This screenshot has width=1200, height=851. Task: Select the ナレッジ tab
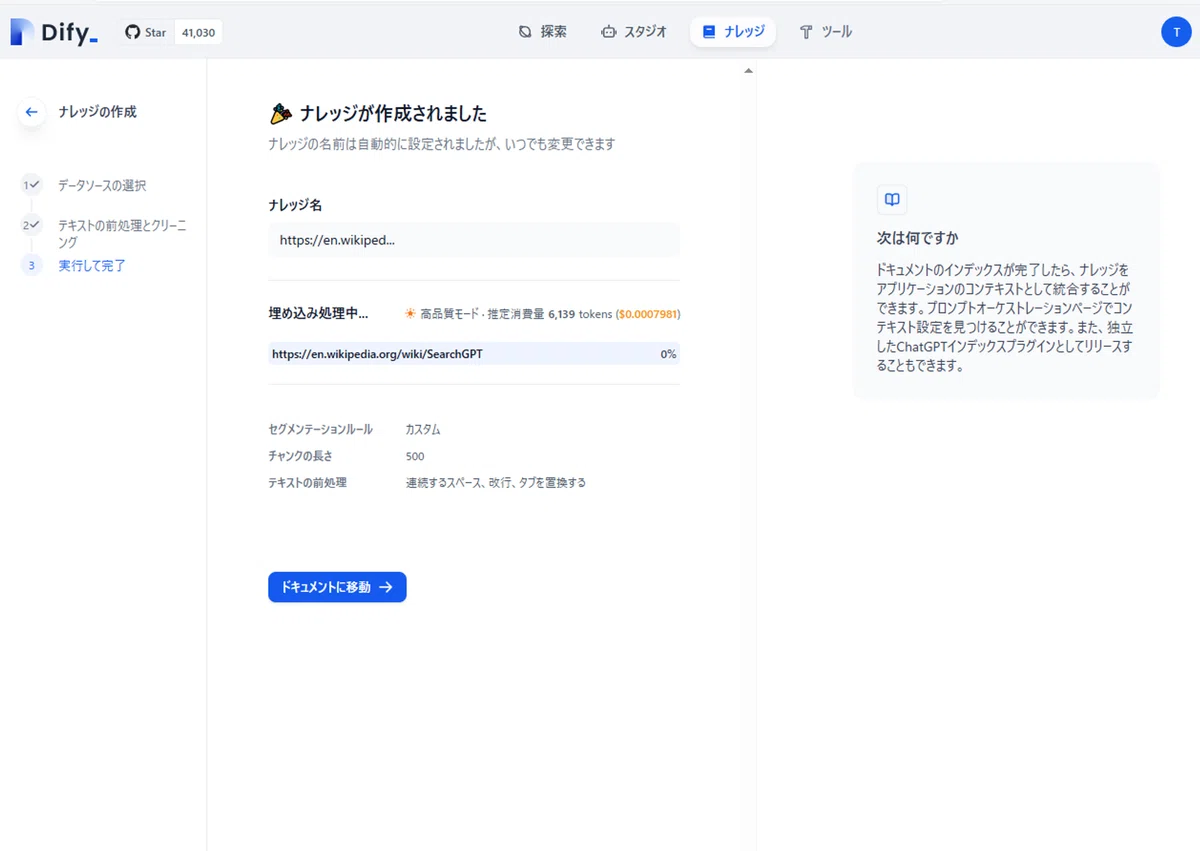[x=733, y=32]
